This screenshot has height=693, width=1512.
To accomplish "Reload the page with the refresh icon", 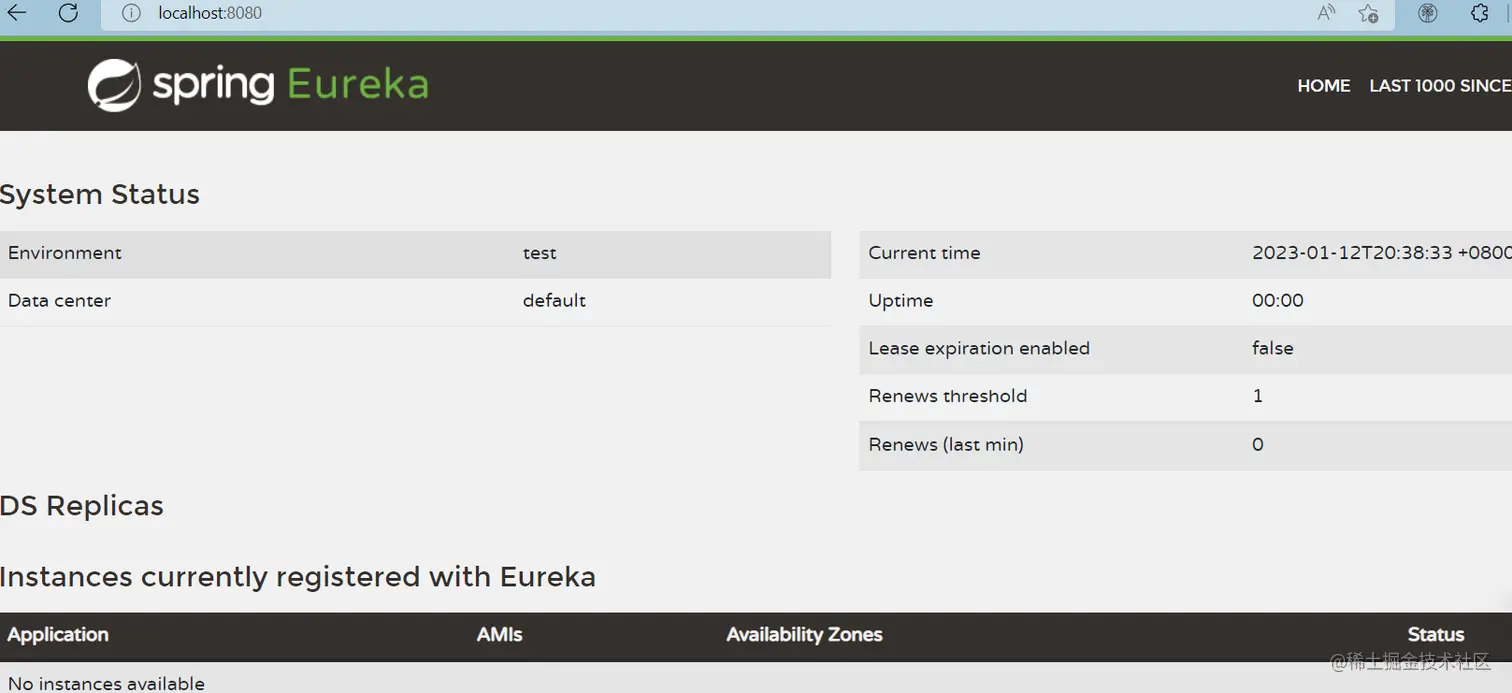I will 68,13.
